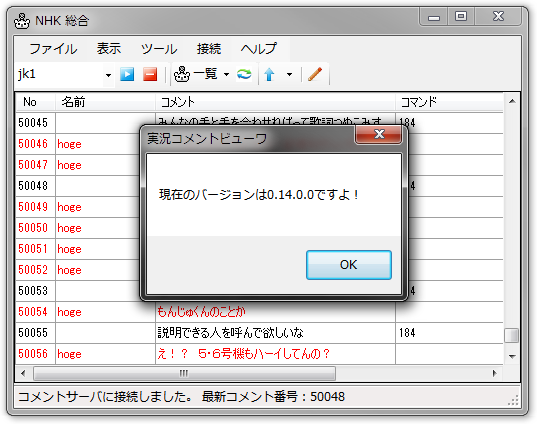Viewport: 537px width, 424px height.
Task: Select row number 50045
Action: tap(33, 123)
